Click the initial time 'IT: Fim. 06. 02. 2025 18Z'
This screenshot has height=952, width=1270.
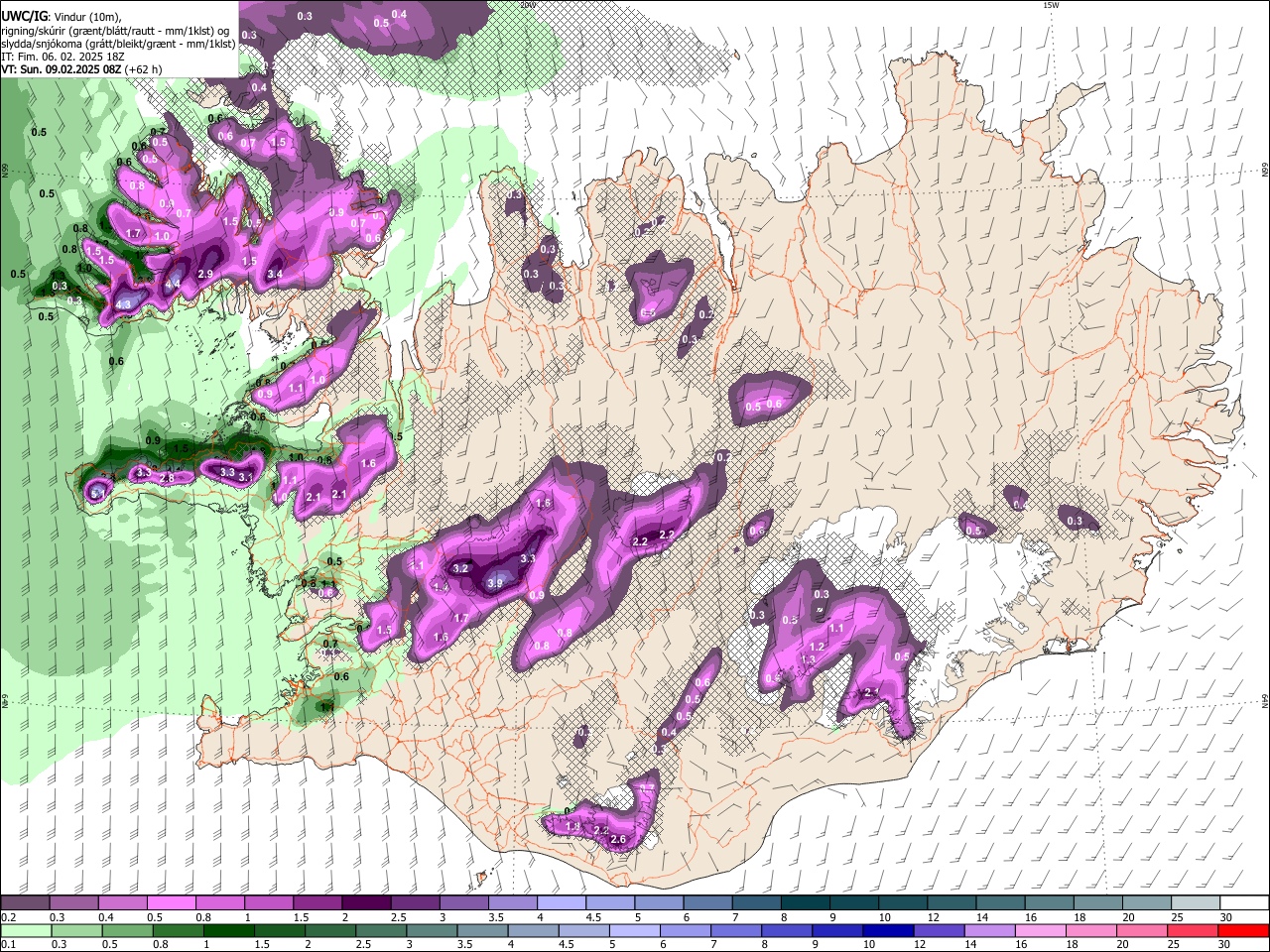61,57
